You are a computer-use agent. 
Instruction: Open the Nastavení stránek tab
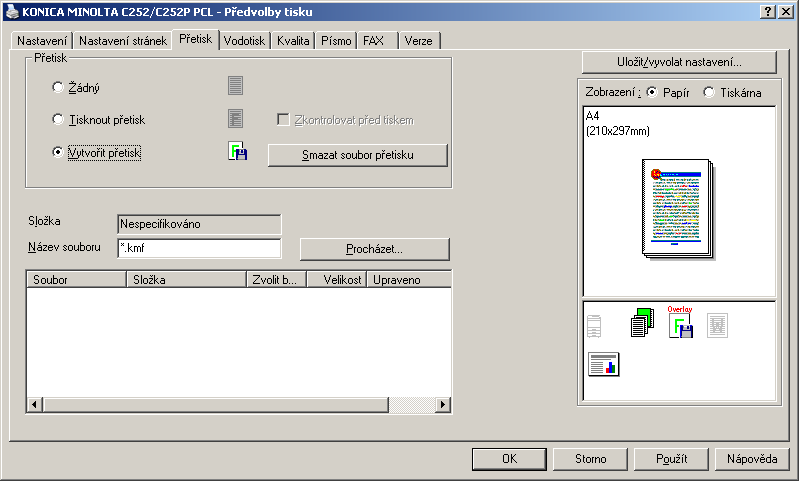(x=123, y=41)
